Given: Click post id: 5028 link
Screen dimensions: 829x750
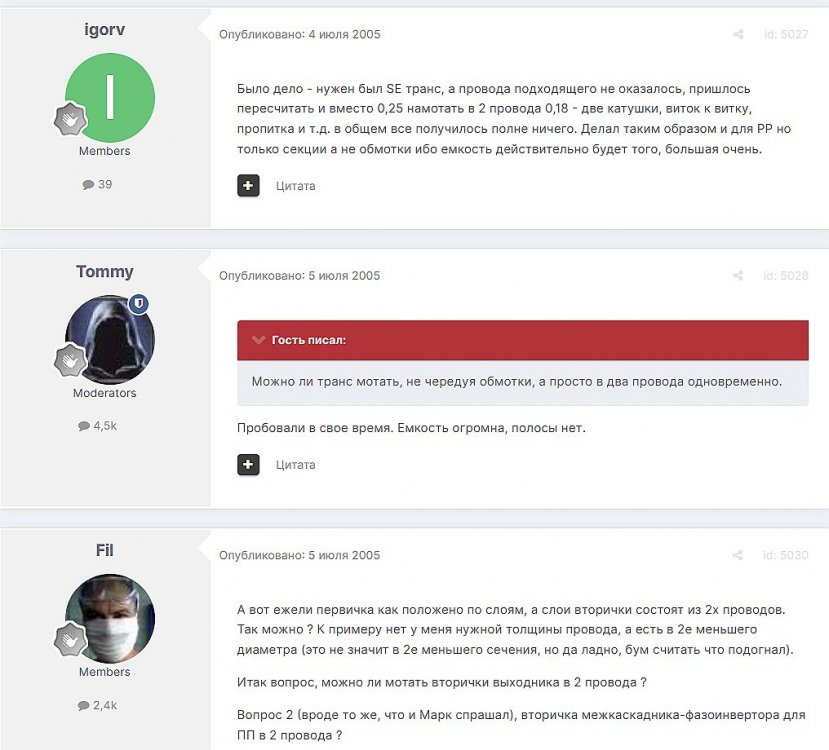Looking at the screenshot, I should [786, 275].
